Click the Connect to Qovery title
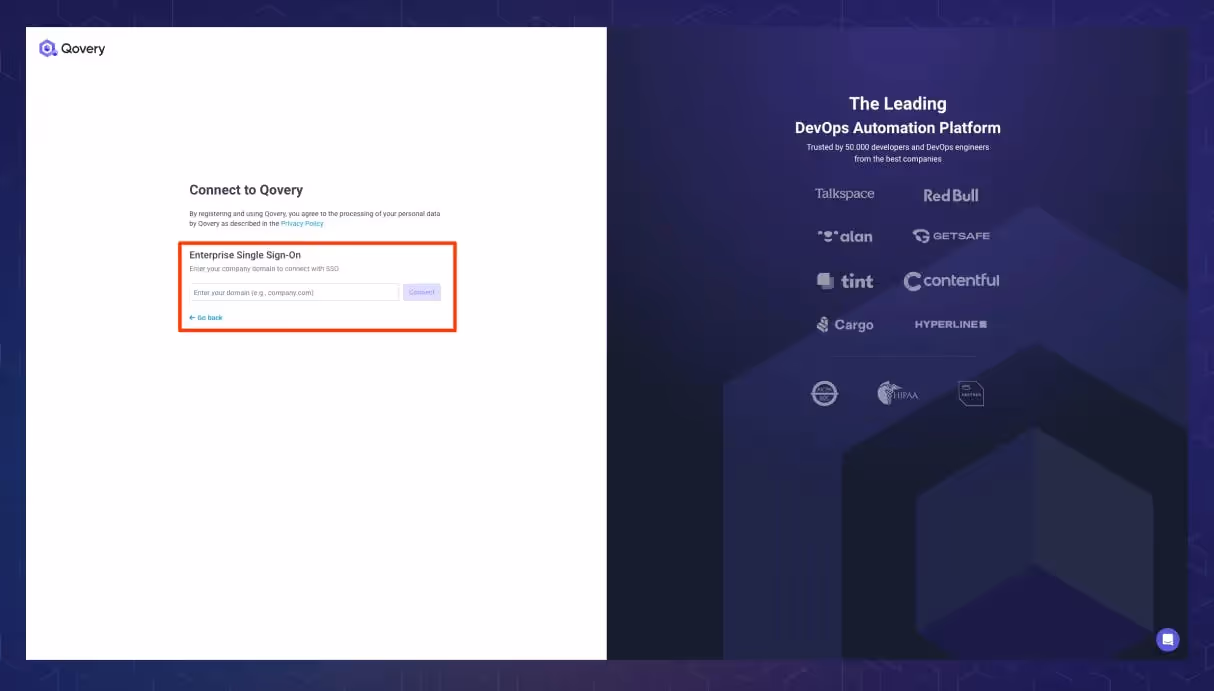The height and width of the screenshot is (691, 1214). (245, 190)
